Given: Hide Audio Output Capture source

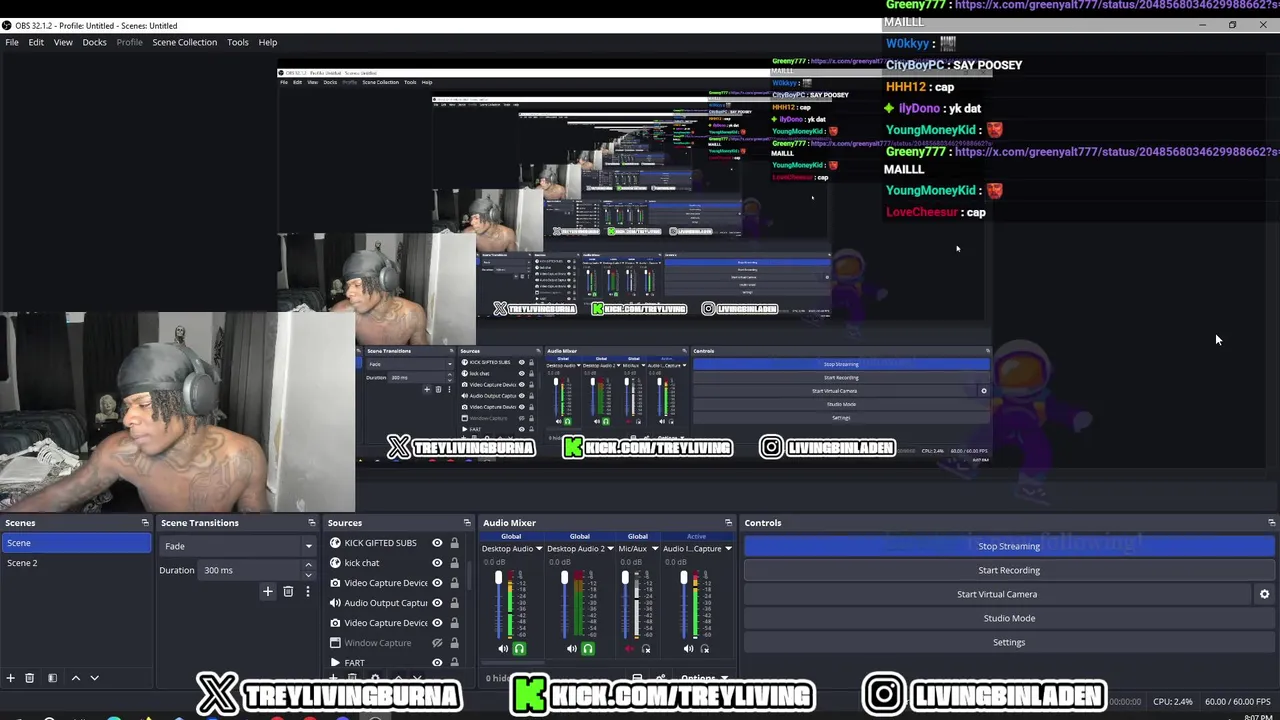Looking at the screenshot, I should coord(437,603).
